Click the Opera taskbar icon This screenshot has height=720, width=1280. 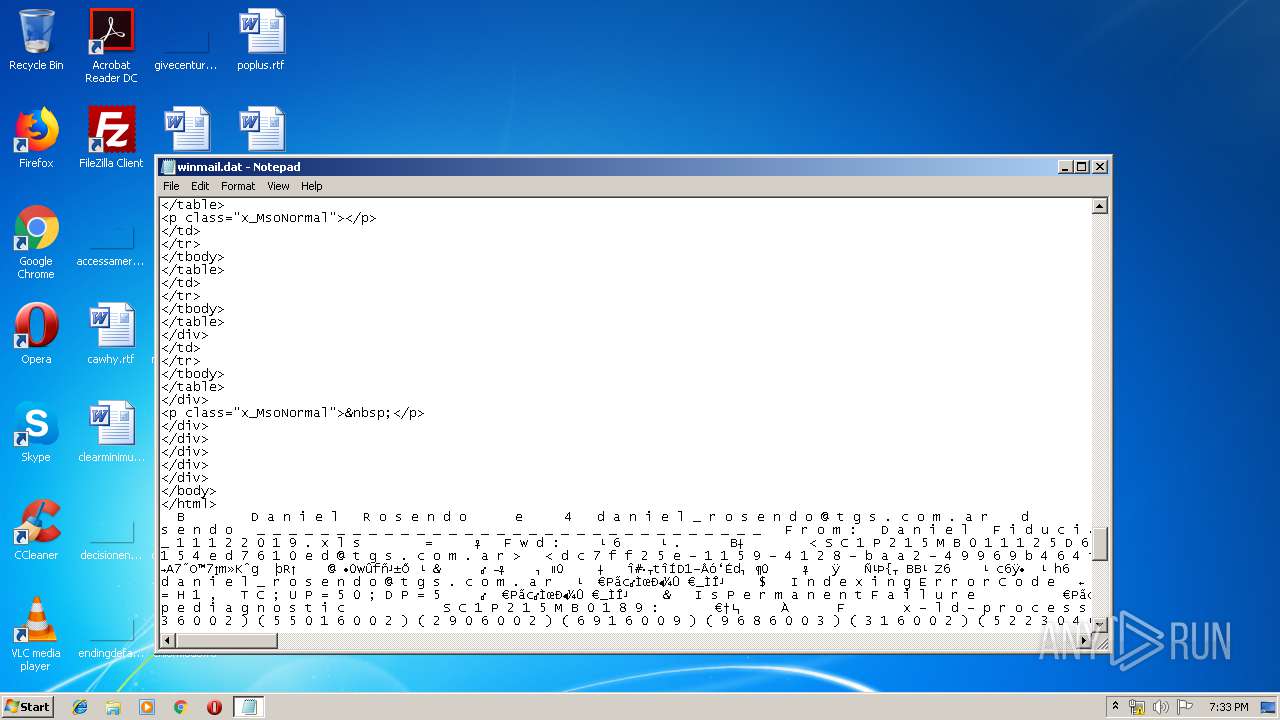[x=214, y=707]
